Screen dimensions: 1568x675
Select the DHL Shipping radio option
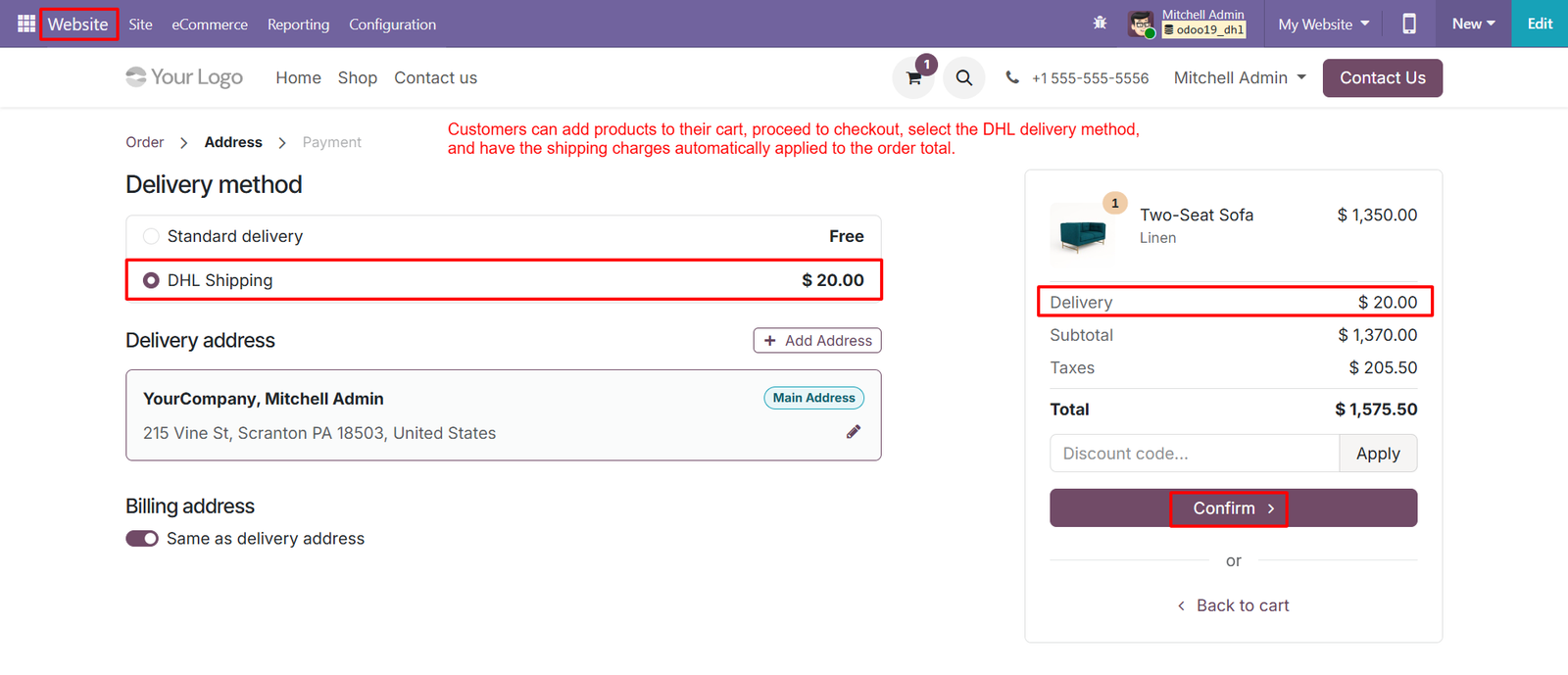pyautogui.click(x=151, y=280)
